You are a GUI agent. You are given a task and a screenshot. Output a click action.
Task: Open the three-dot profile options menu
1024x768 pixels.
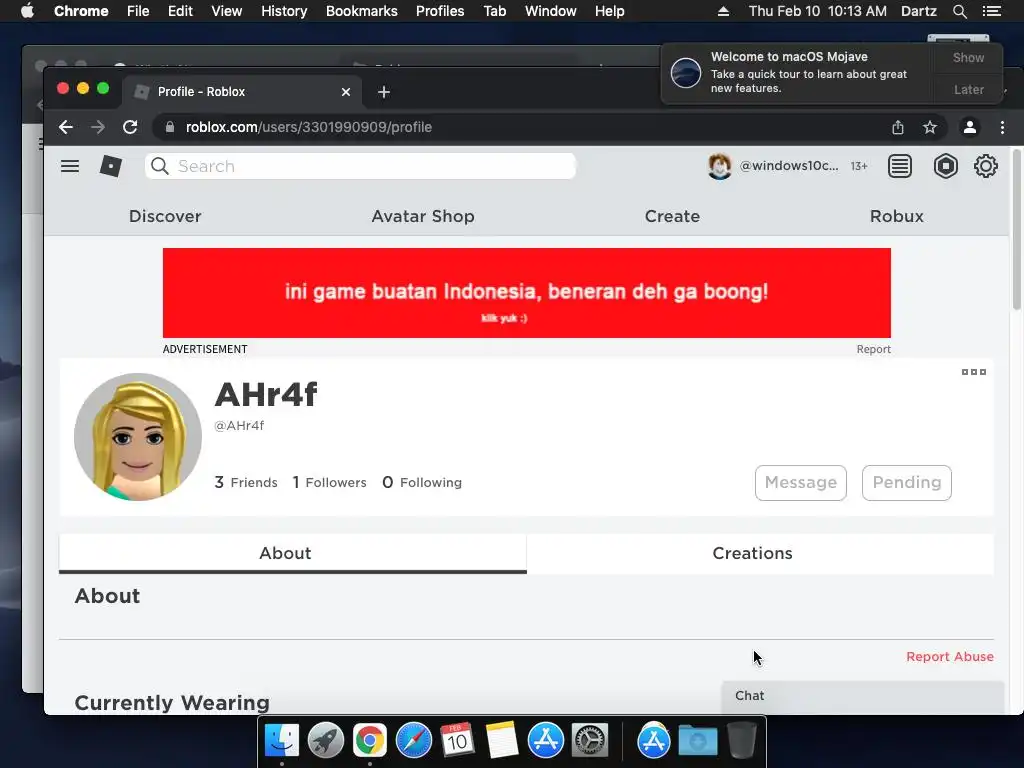[x=974, y=372]
